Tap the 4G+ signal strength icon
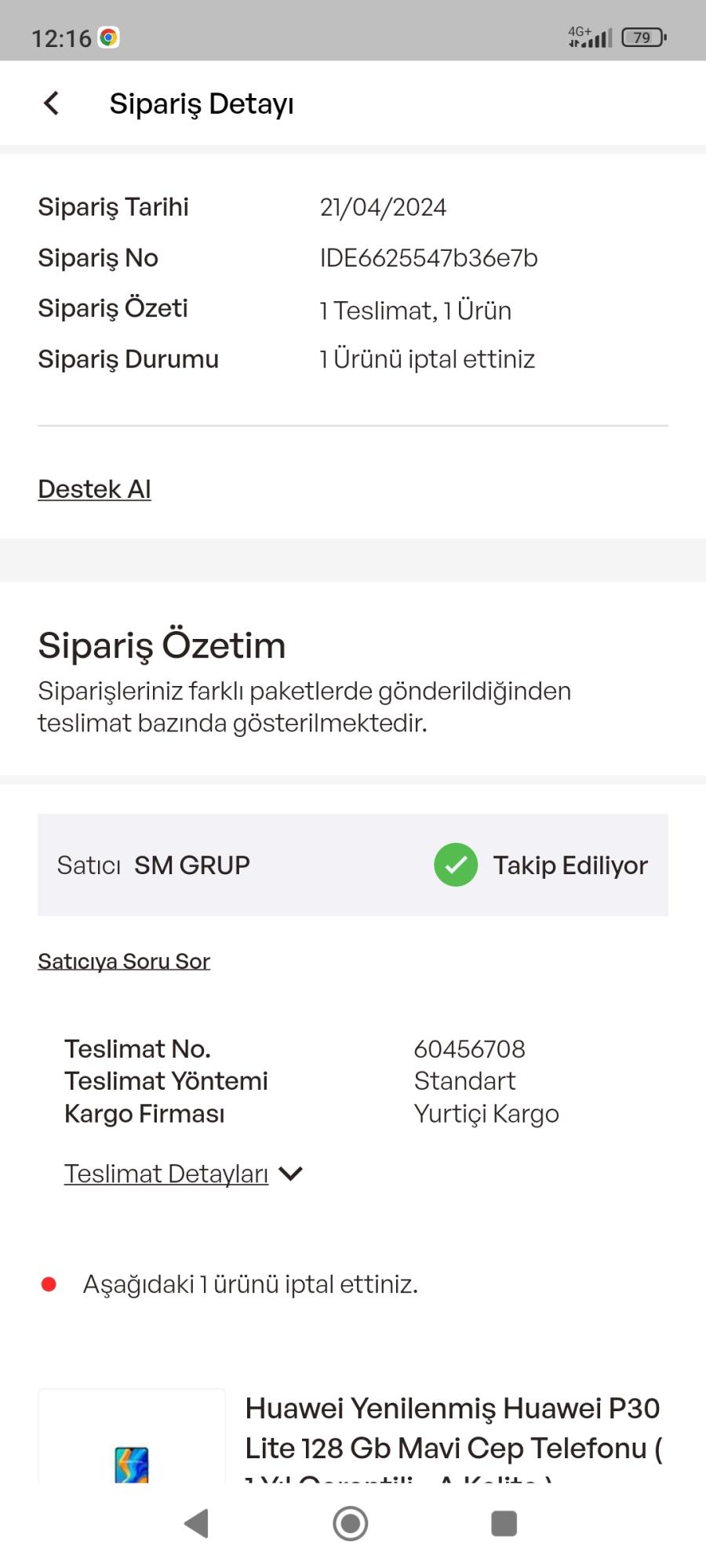Screen dimensions: 706x1568 coord(590,37)
